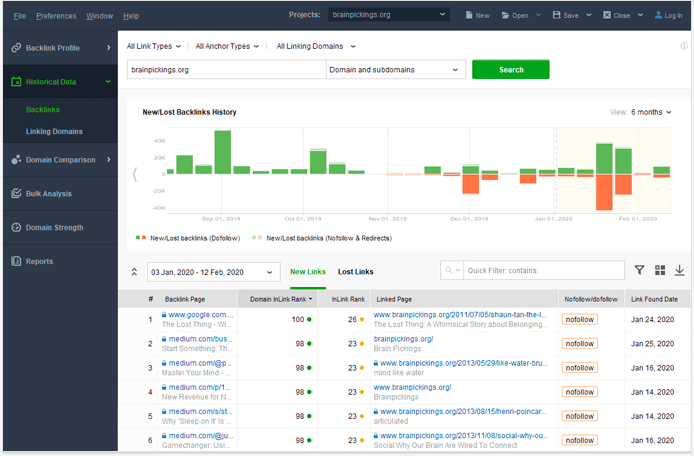Open the table filter funnel icon
Image resolution: width=694 pixels, height=456 pixels.
pyautogui.click(x=640, y=271)
